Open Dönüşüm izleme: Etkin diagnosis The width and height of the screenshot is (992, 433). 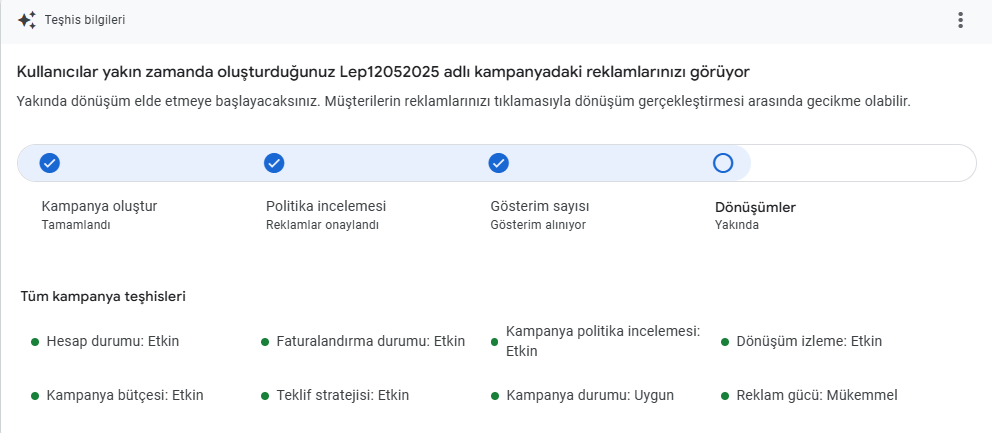click(809, 342)
